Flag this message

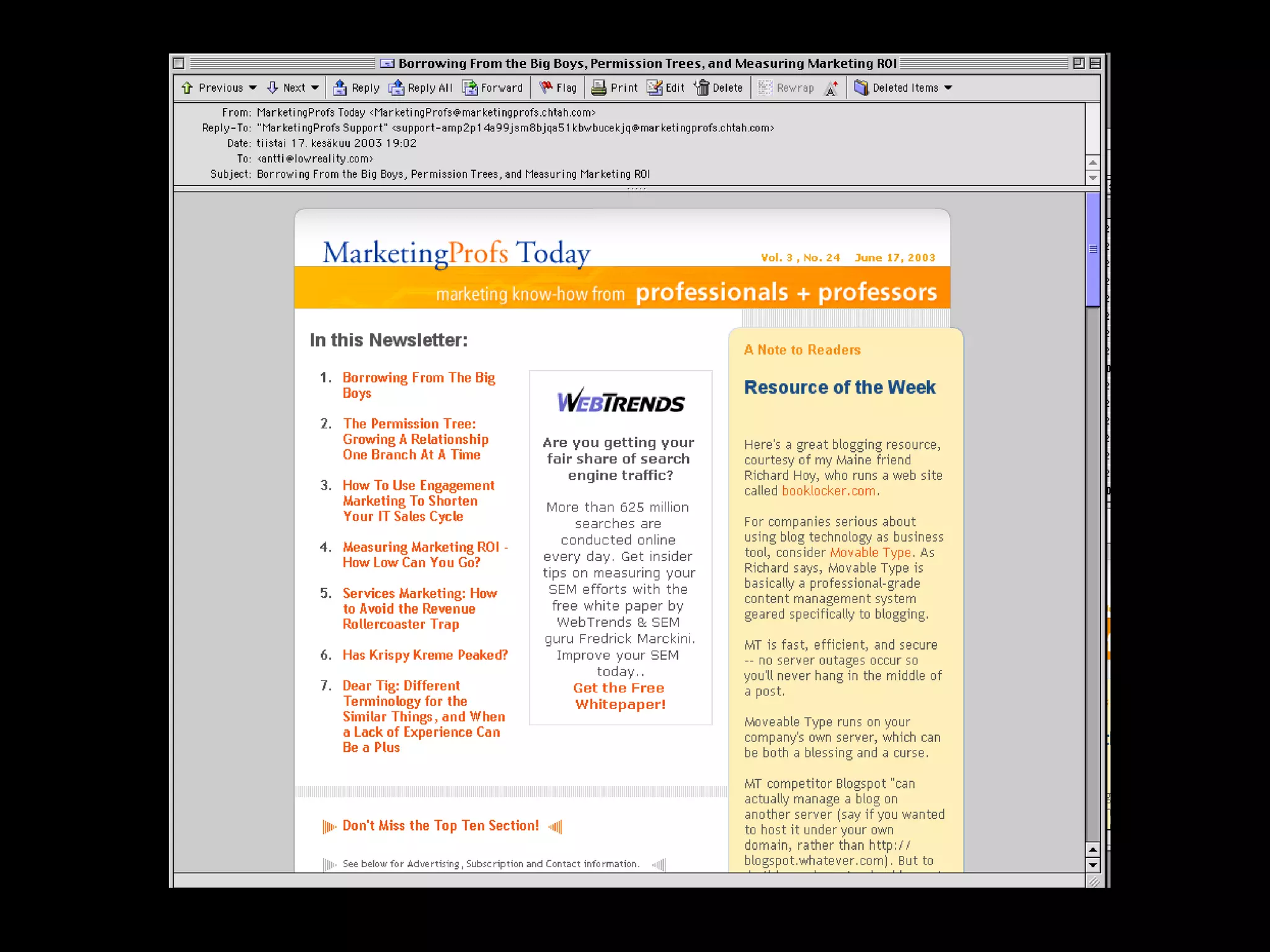tap(546, 88)
